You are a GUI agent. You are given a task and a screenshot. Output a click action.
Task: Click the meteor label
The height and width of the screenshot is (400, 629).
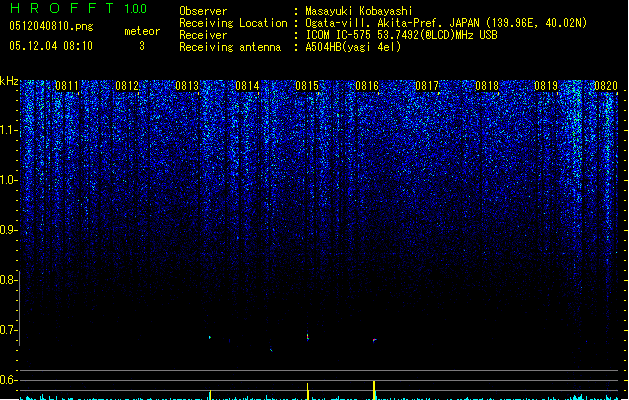click(x=142, y=31)
